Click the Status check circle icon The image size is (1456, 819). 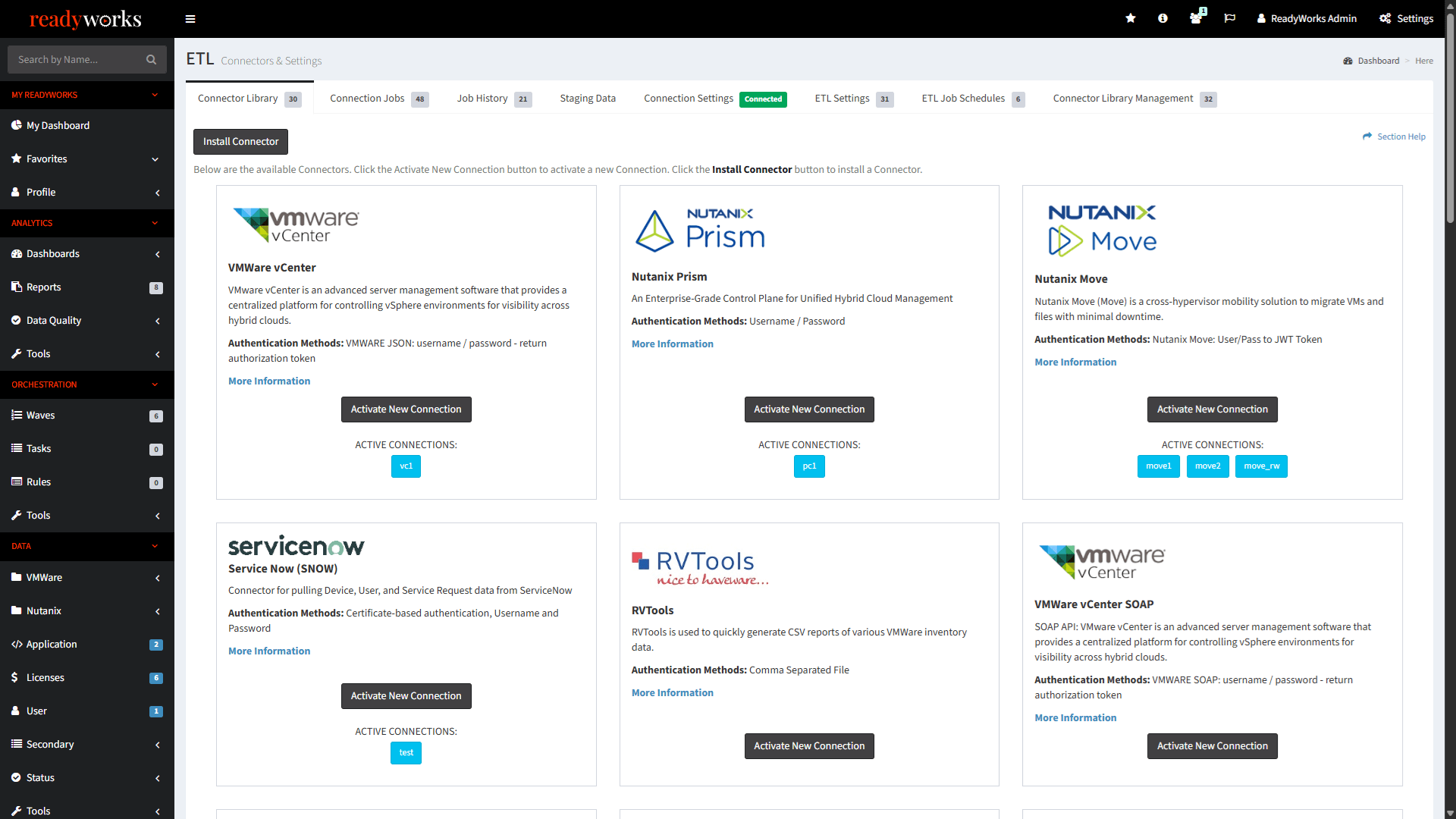tap(16, 777)
